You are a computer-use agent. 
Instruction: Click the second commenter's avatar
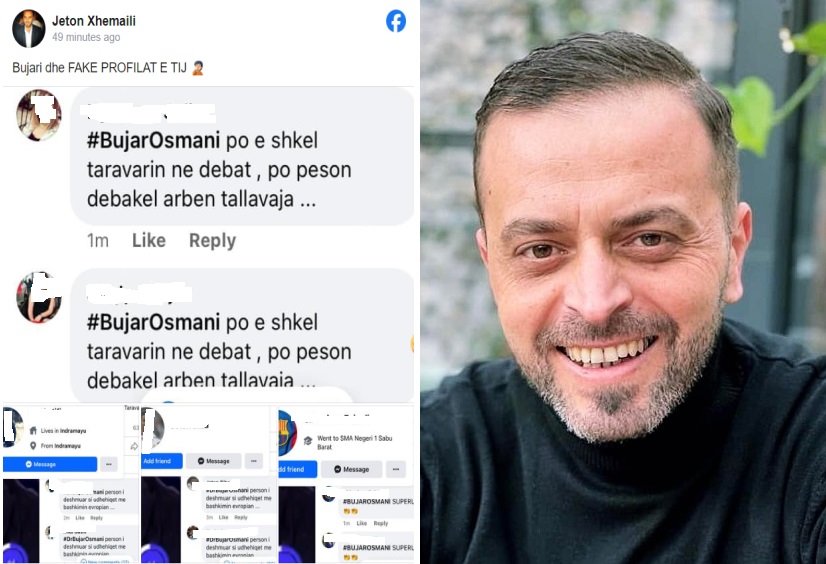39,297
